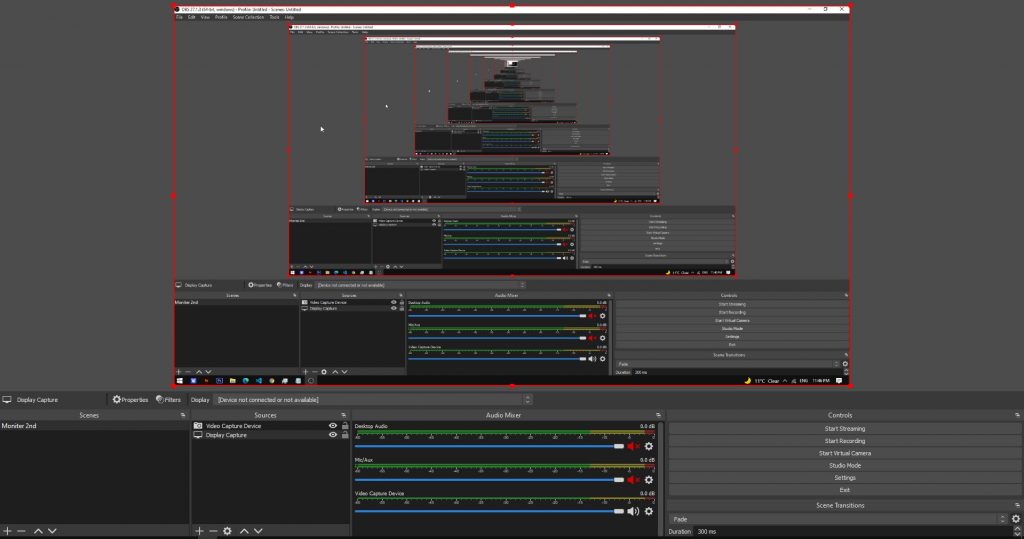Viewport: 1024px width, 539px height.
Task: Open source properties gear in Sources dock footer
Action: 227,531
